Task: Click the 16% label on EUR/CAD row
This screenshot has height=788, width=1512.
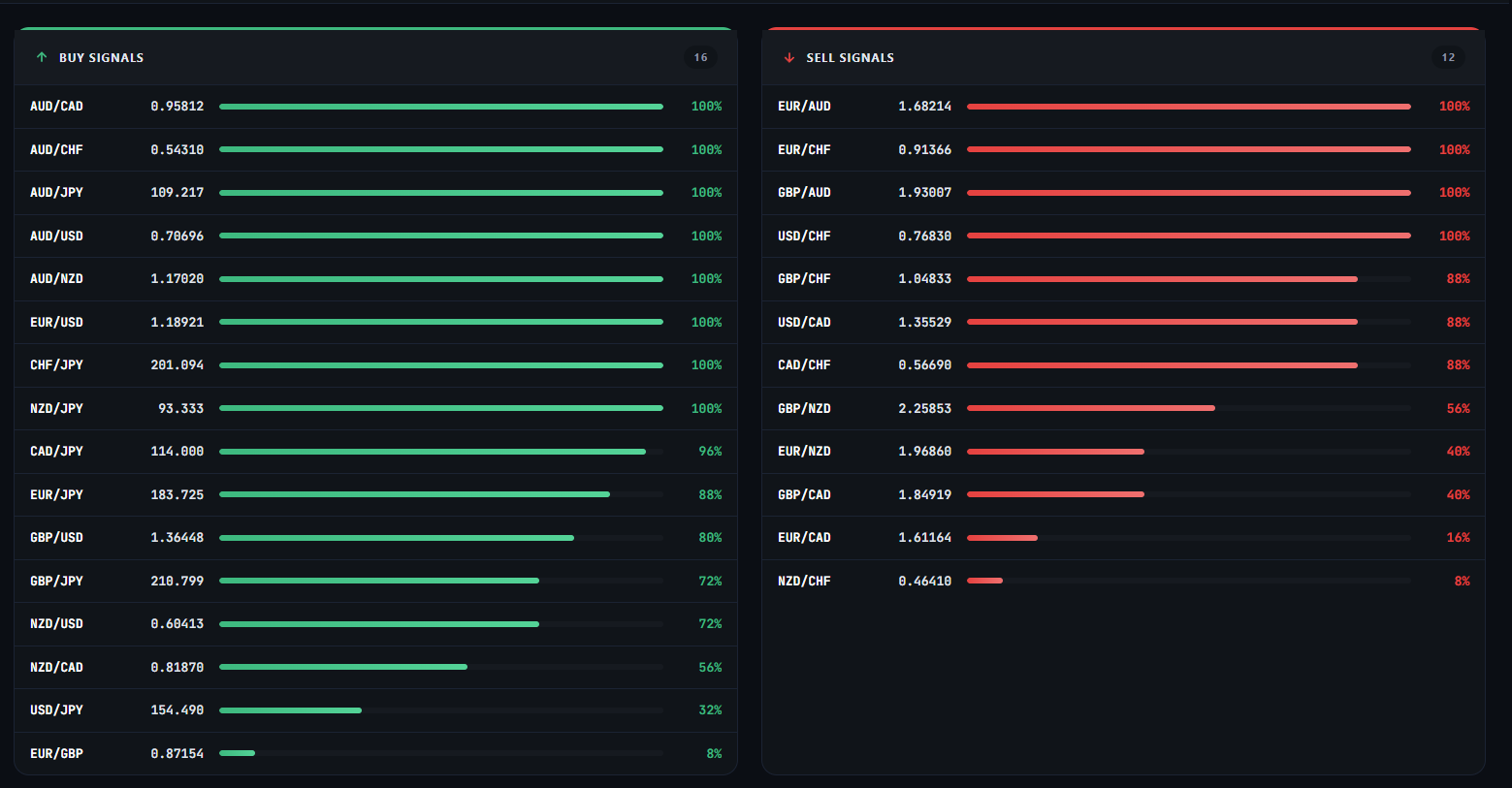Action: point(1458,538)
